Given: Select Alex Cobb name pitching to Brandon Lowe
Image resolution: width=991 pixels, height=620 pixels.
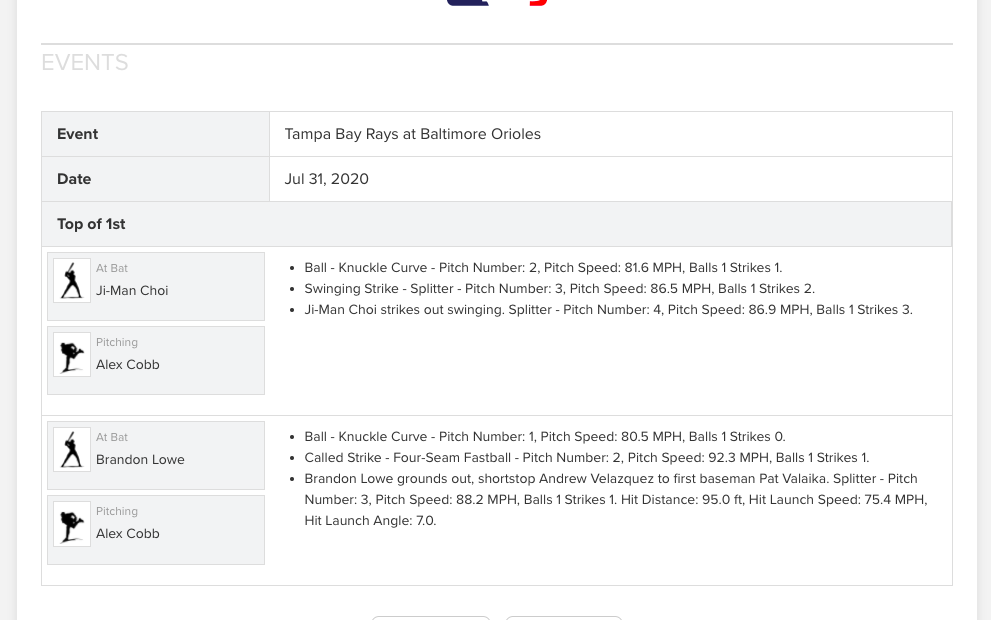Looking at the screenshot, I should [128, 534].
